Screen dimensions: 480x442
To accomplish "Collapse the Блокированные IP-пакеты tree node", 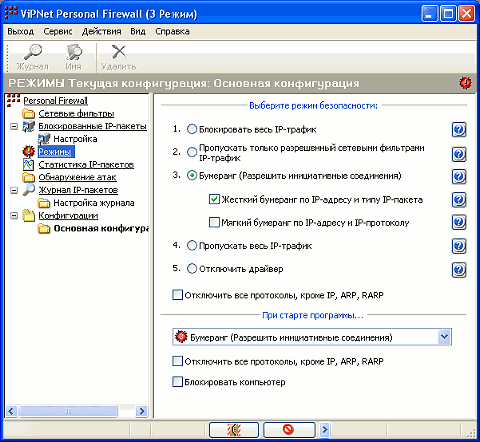I will [14, 126].
